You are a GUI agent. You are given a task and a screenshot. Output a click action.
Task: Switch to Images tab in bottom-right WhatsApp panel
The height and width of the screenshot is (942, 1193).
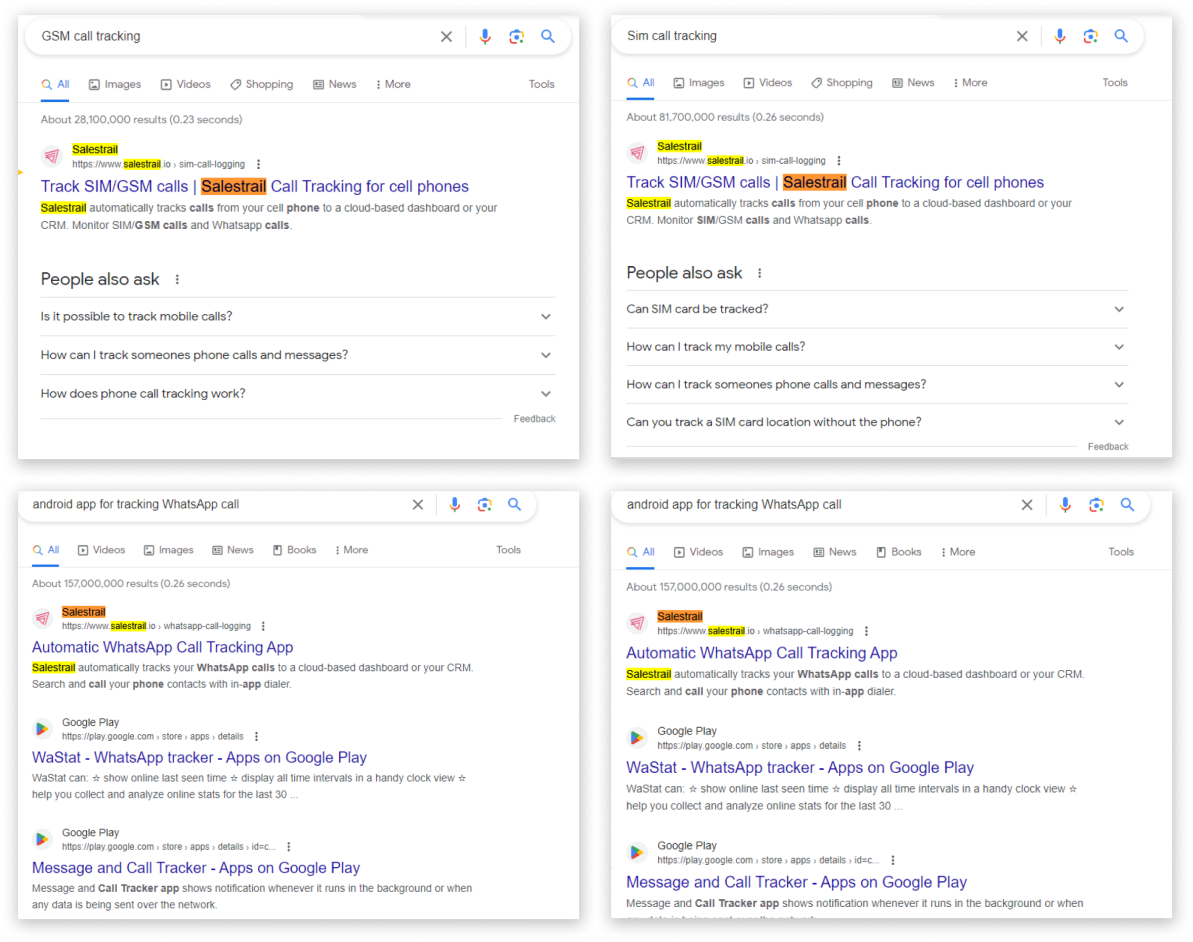(x=768, y=552)
